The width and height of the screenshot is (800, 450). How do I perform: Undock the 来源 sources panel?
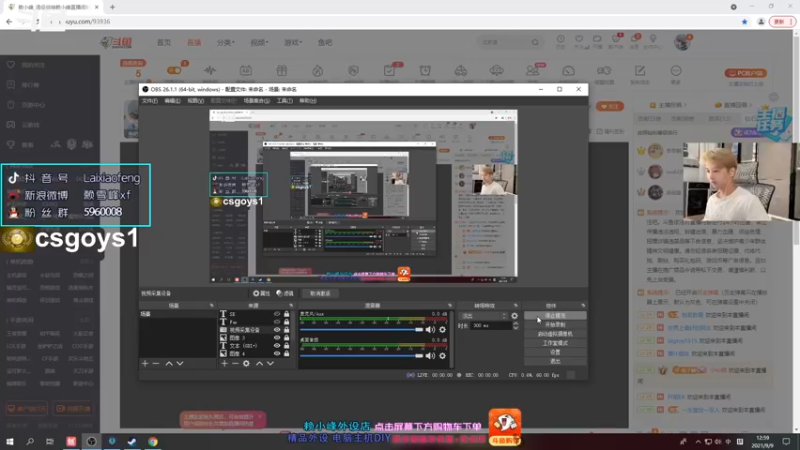tap(291, 306)
